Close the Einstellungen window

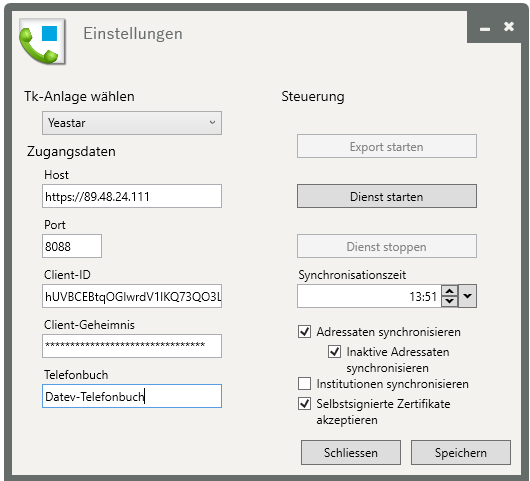pos(509,27)
